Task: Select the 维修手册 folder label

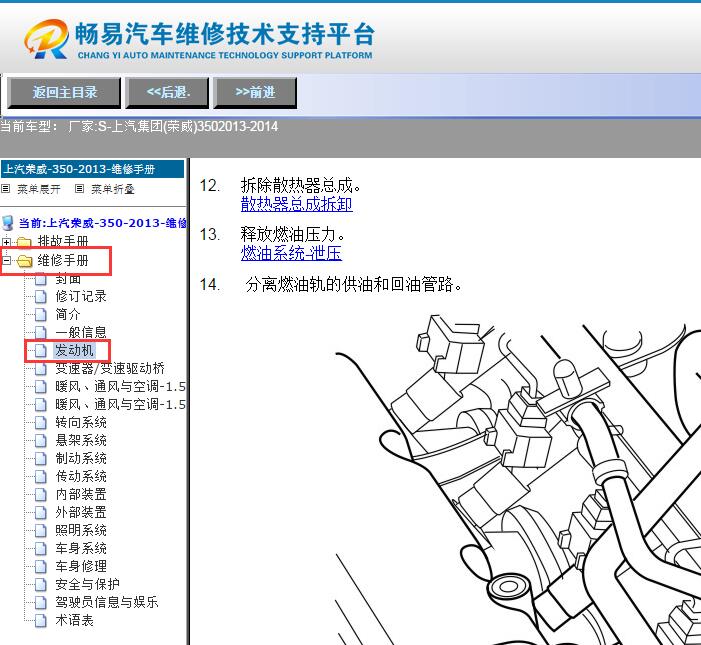Action: coord(63,260)
